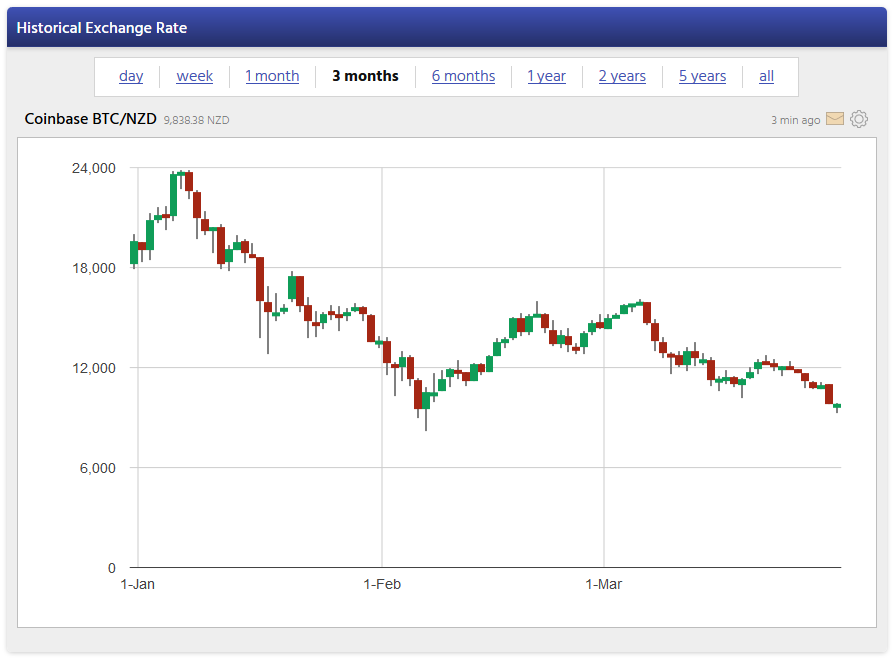Switch to the day range
The width and height of the screenshot is (894, 659).
tap(131, 76)
